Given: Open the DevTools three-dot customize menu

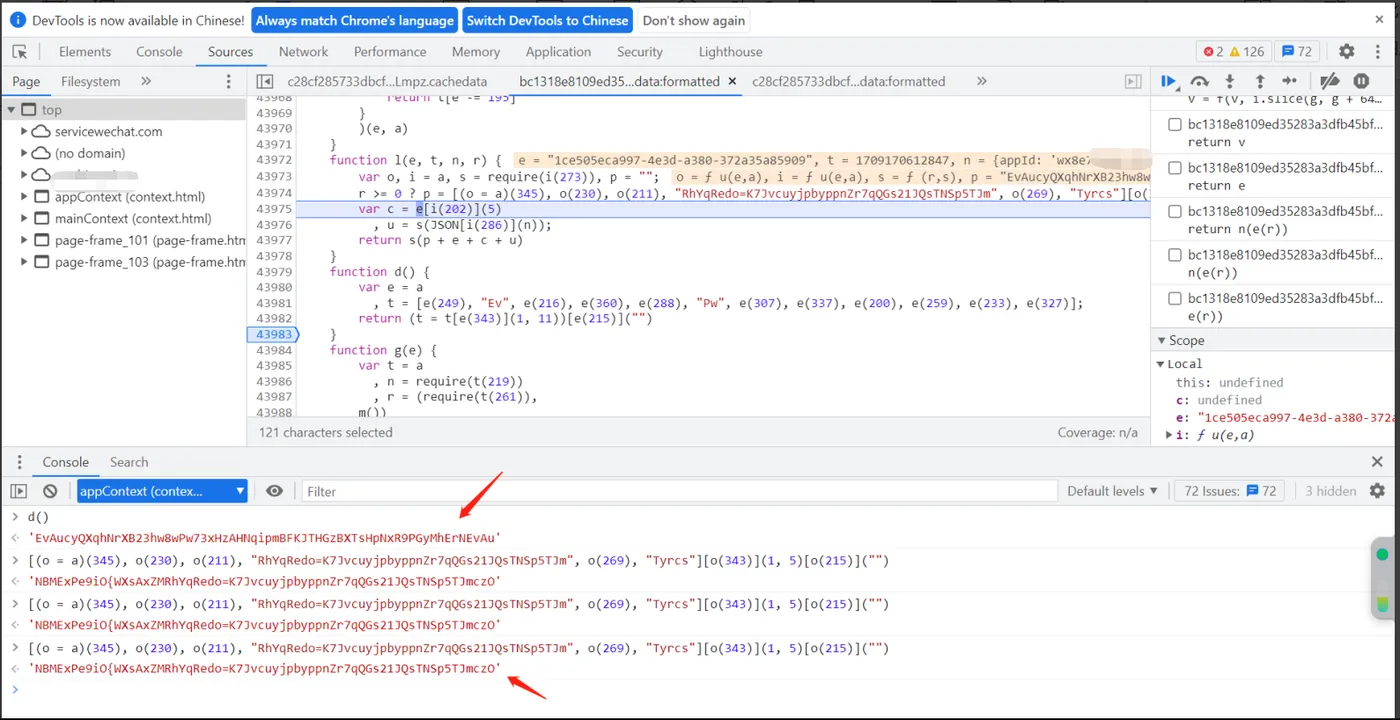Looking at the screenshot, I should click(1379, 52).
